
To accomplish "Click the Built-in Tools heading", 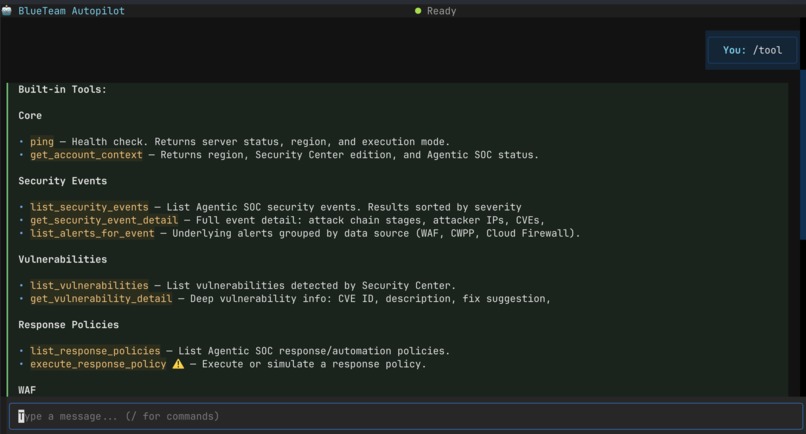I will [x=62, y=89].
